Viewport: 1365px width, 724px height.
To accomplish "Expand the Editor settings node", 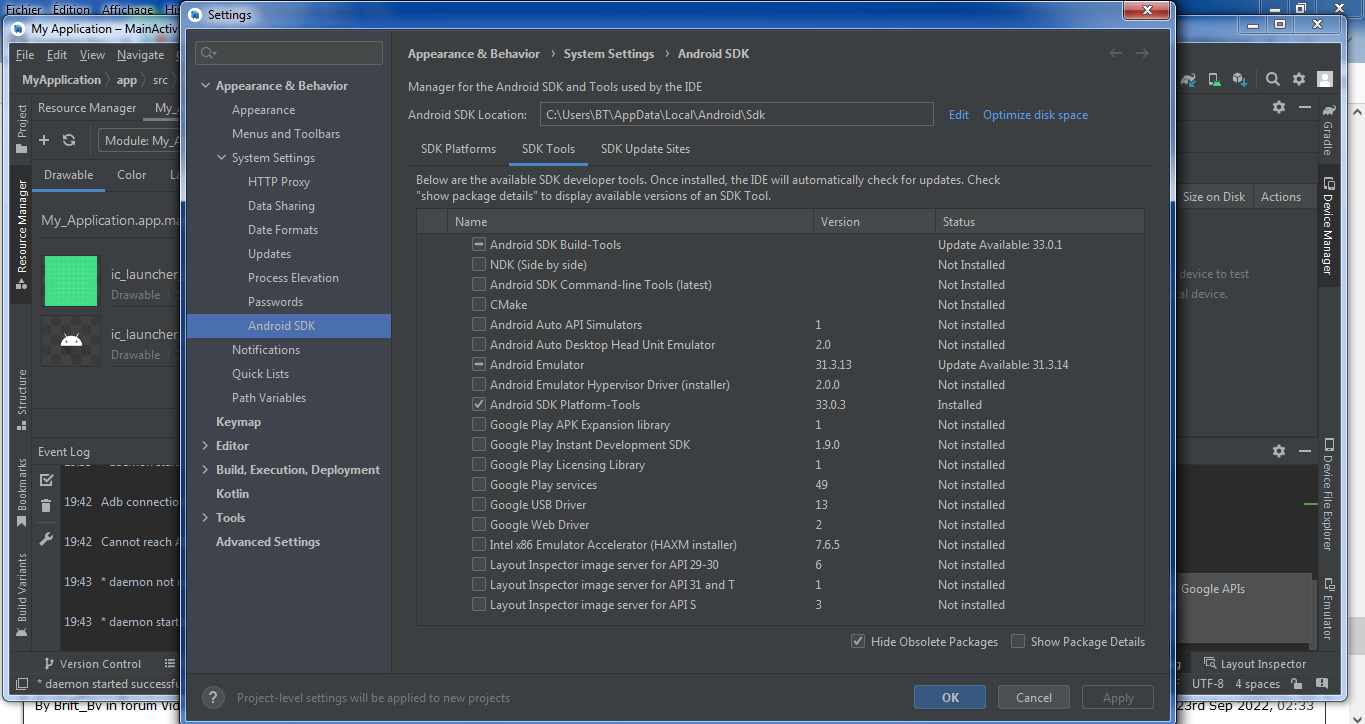I will click(205, 446).
